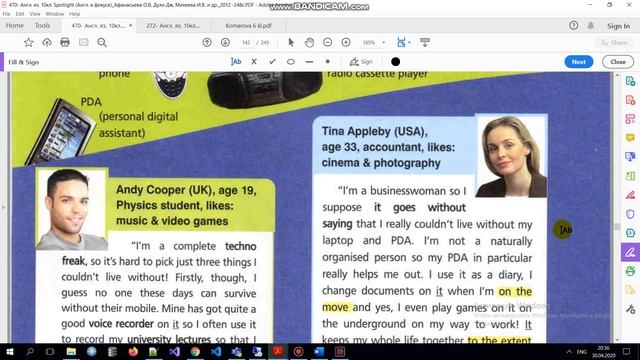Open the Compress PDF tool in right pane
Screen dimensions: 640x360
coord(630,233)
